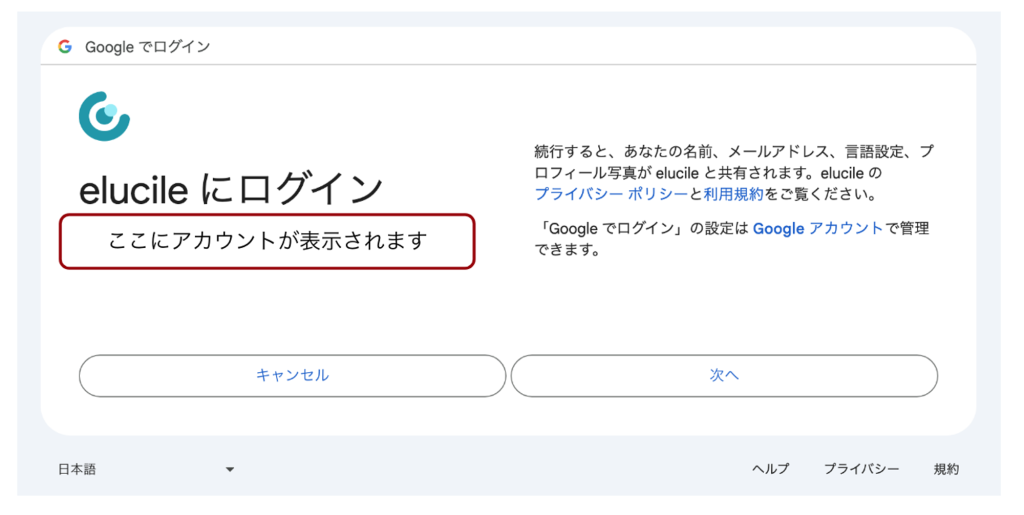Image resolution: width=1024 pixels, height=515 pixels.
Task: Open the footer 規約 link
Action: 946,469
